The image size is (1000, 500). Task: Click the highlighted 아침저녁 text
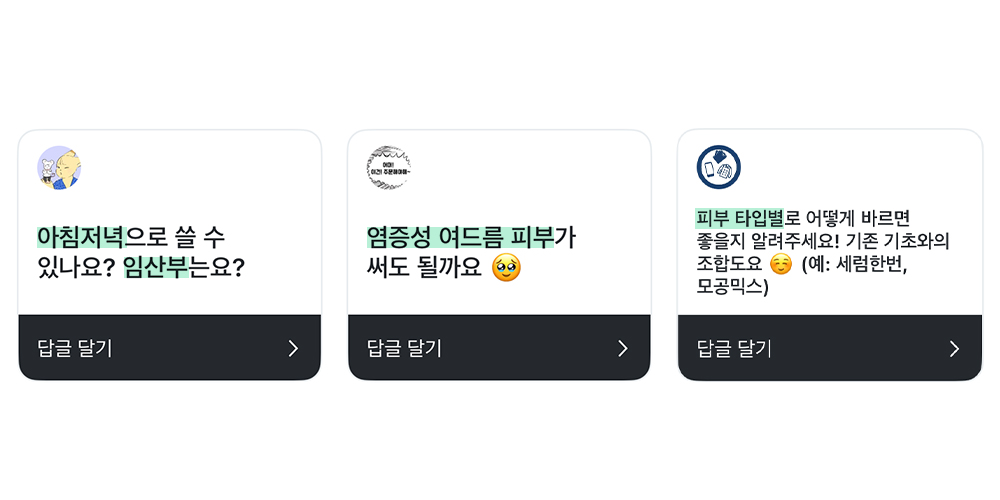coord(81,237)
